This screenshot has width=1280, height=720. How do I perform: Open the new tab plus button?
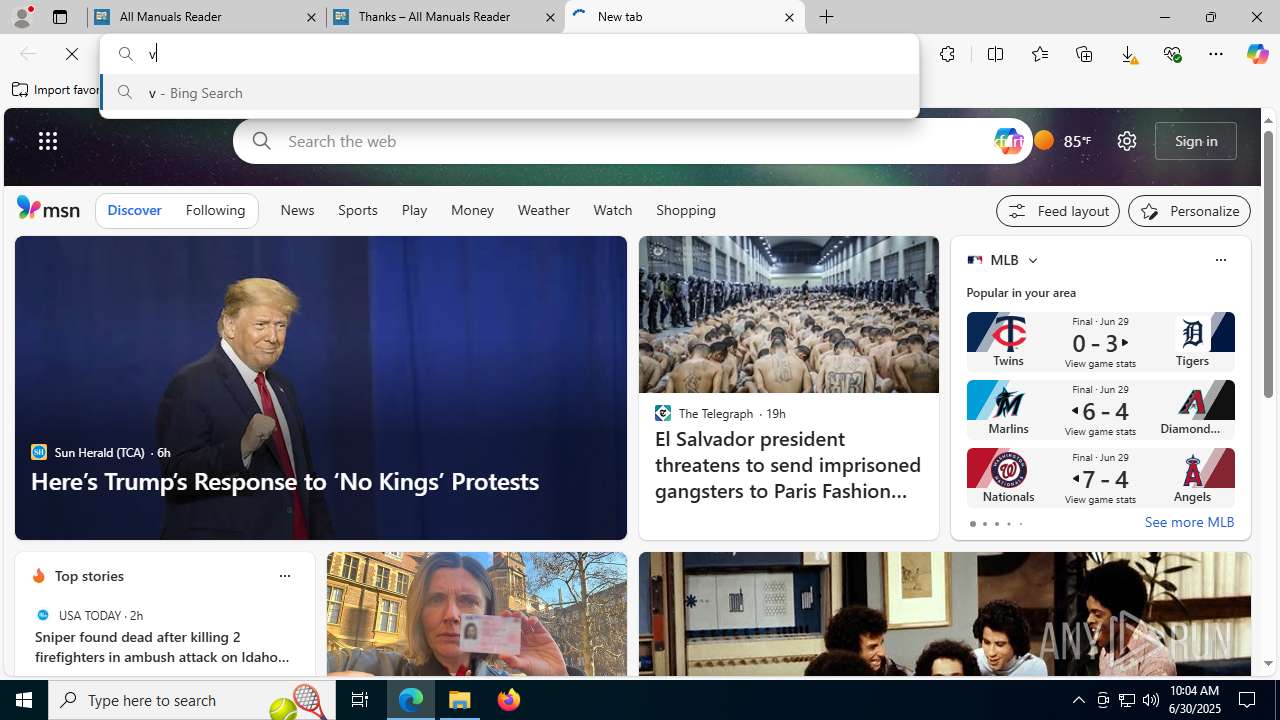pyautogui.click(x=827, y=17)
